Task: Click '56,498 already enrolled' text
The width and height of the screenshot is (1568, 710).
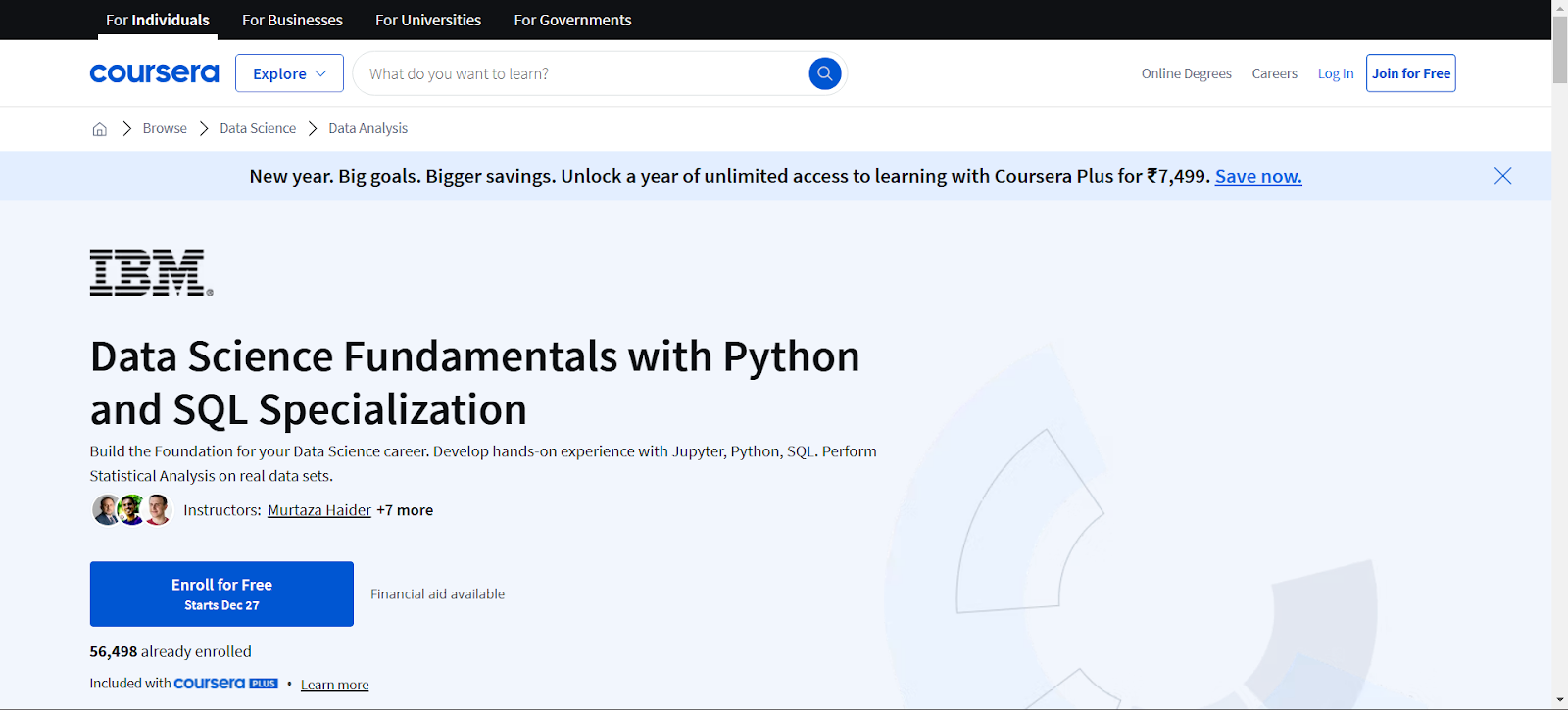Action: [171, 651]
